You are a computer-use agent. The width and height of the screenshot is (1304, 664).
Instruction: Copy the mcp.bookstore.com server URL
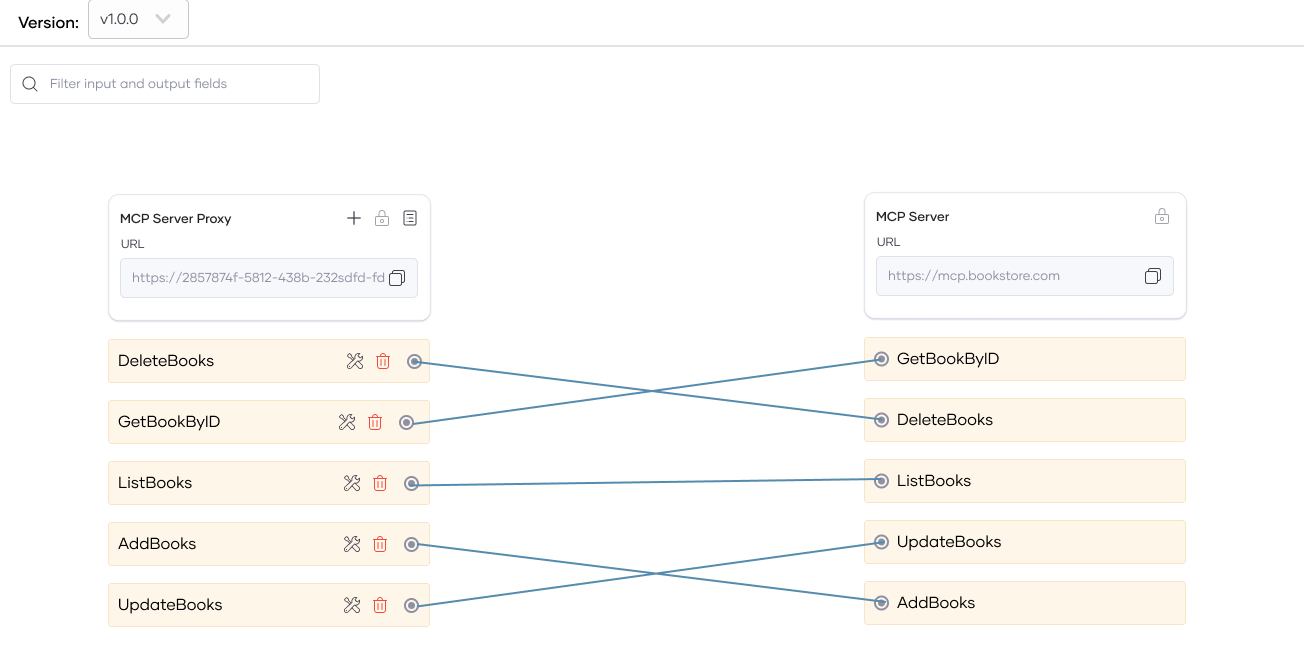(x=1152, y=276)
